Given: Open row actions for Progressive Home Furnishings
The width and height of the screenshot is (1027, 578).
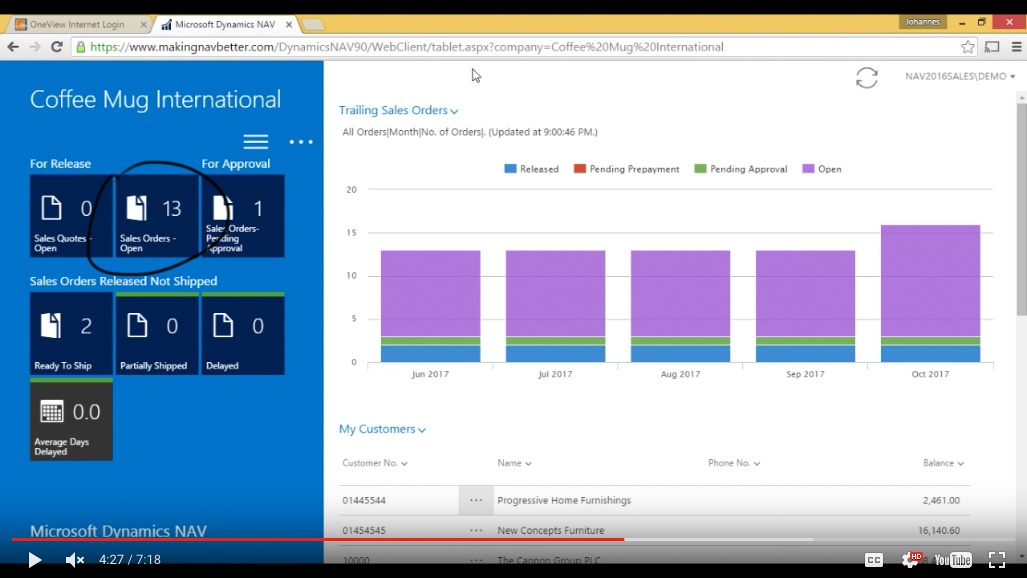Looking at the screenshot, I should (x=476, y=500).
